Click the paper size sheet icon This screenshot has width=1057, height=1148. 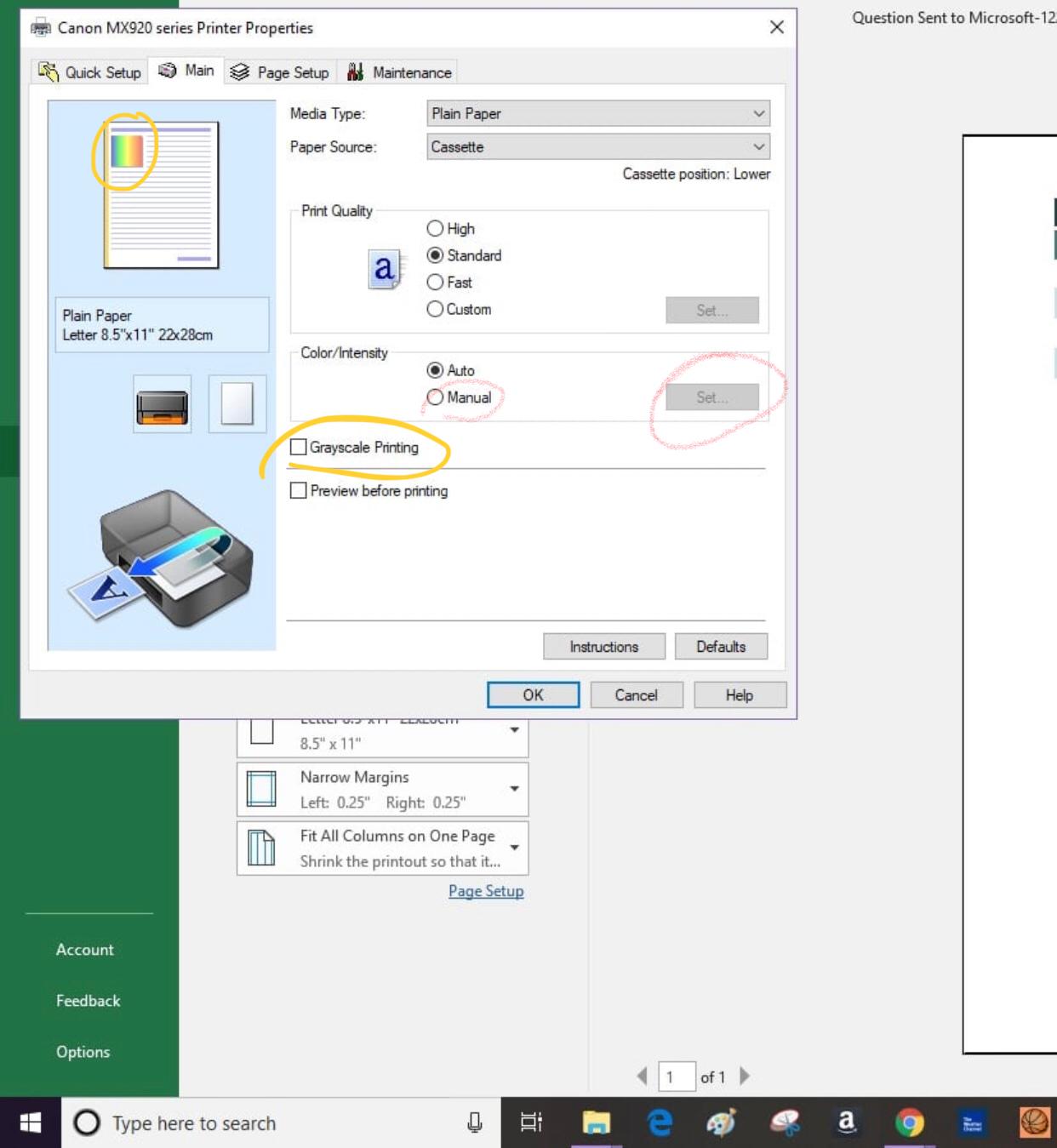tap(262, 731)
